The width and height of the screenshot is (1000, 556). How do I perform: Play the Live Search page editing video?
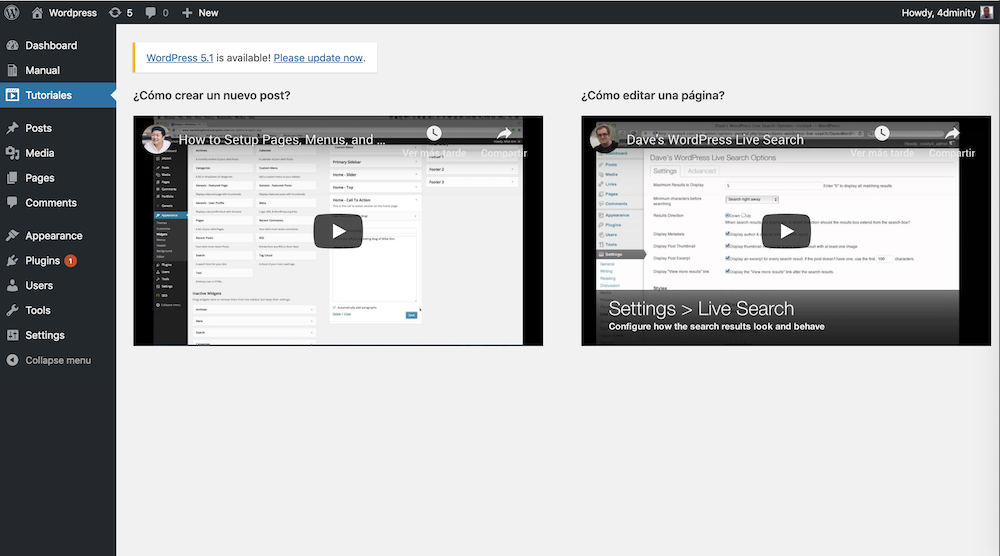pyautogui.click(x=786, y=231)
